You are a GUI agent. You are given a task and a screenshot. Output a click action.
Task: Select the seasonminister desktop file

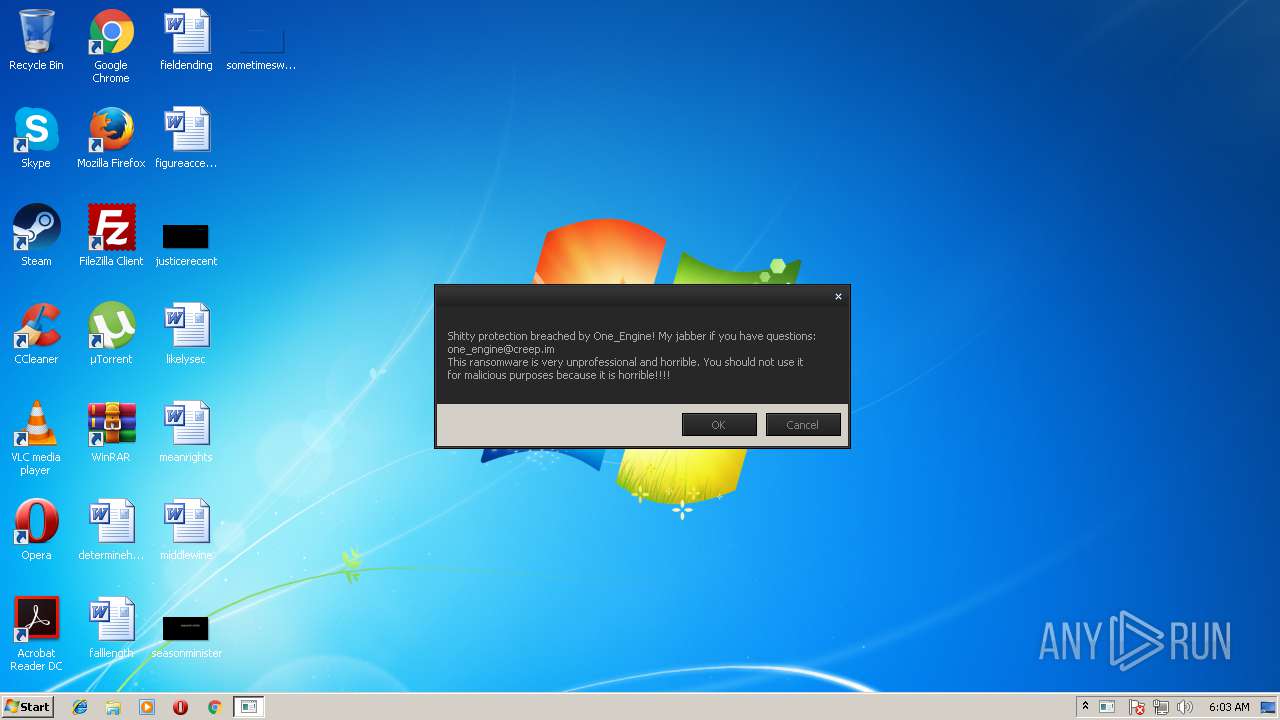[x=186, y=636]
